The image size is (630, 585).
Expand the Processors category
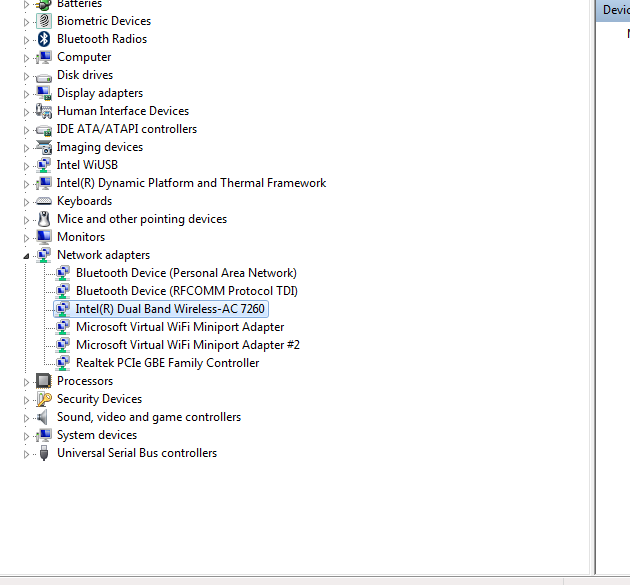(26, 382)
